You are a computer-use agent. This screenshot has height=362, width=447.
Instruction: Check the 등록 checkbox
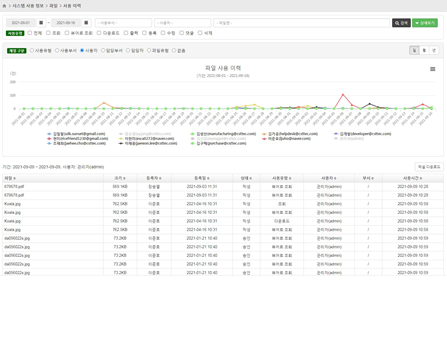point(144,33)
